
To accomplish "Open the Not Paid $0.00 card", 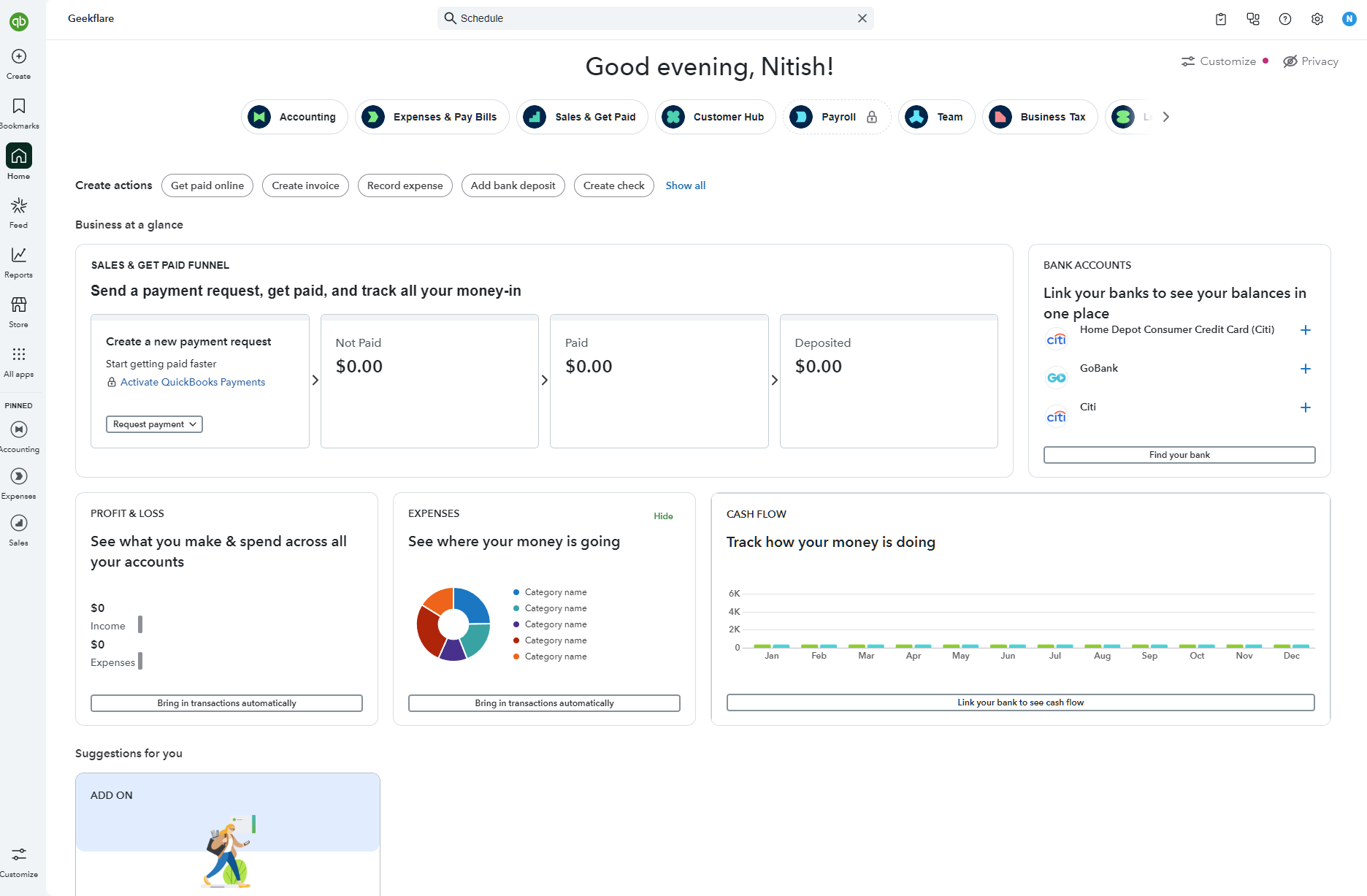I will [429, 381].
